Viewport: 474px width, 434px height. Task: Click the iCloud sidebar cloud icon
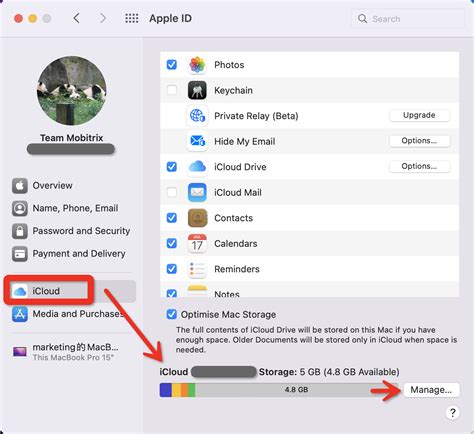pos(20,291)
